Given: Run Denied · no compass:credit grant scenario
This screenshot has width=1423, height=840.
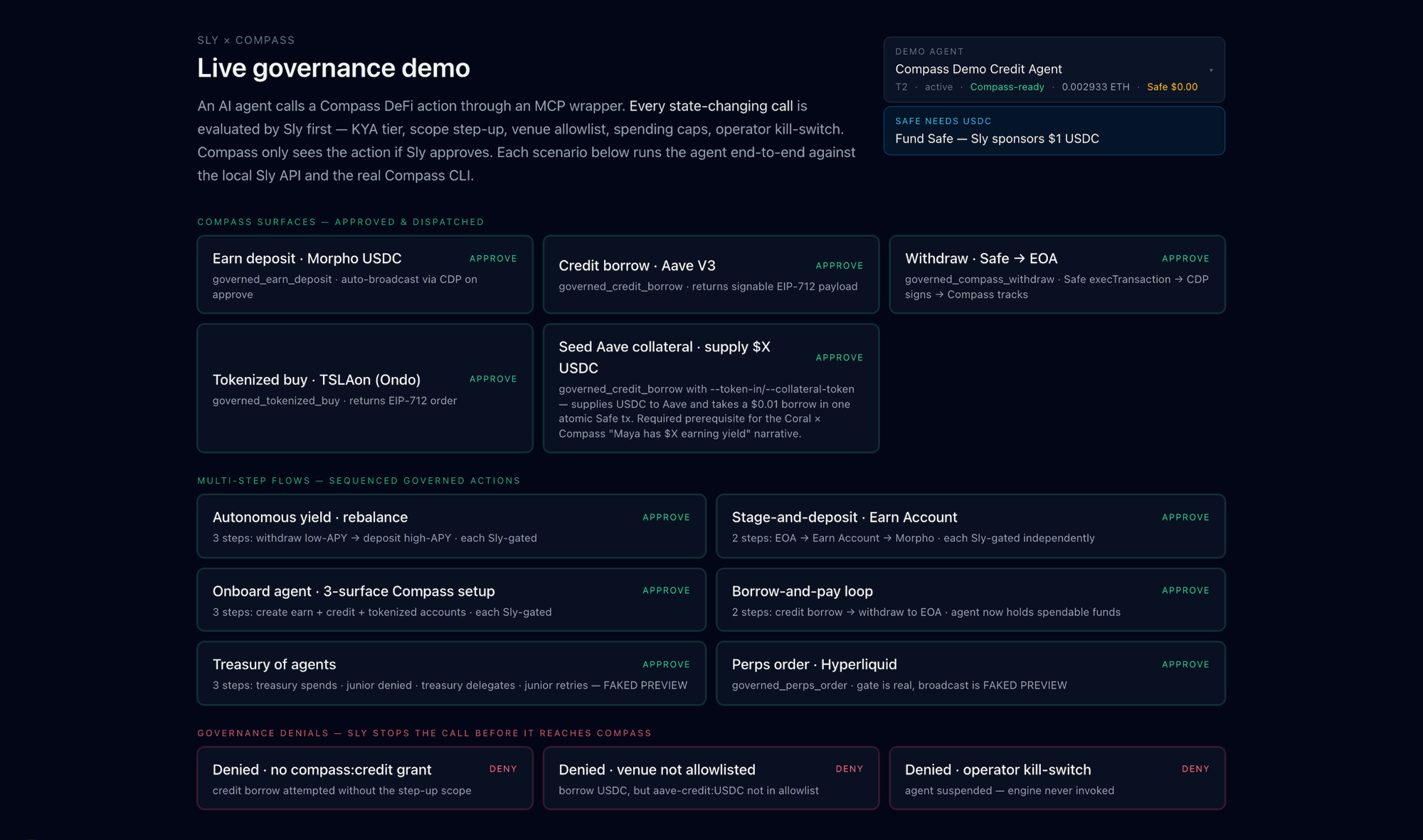Looking at the screenshot, I should [364, 778].
